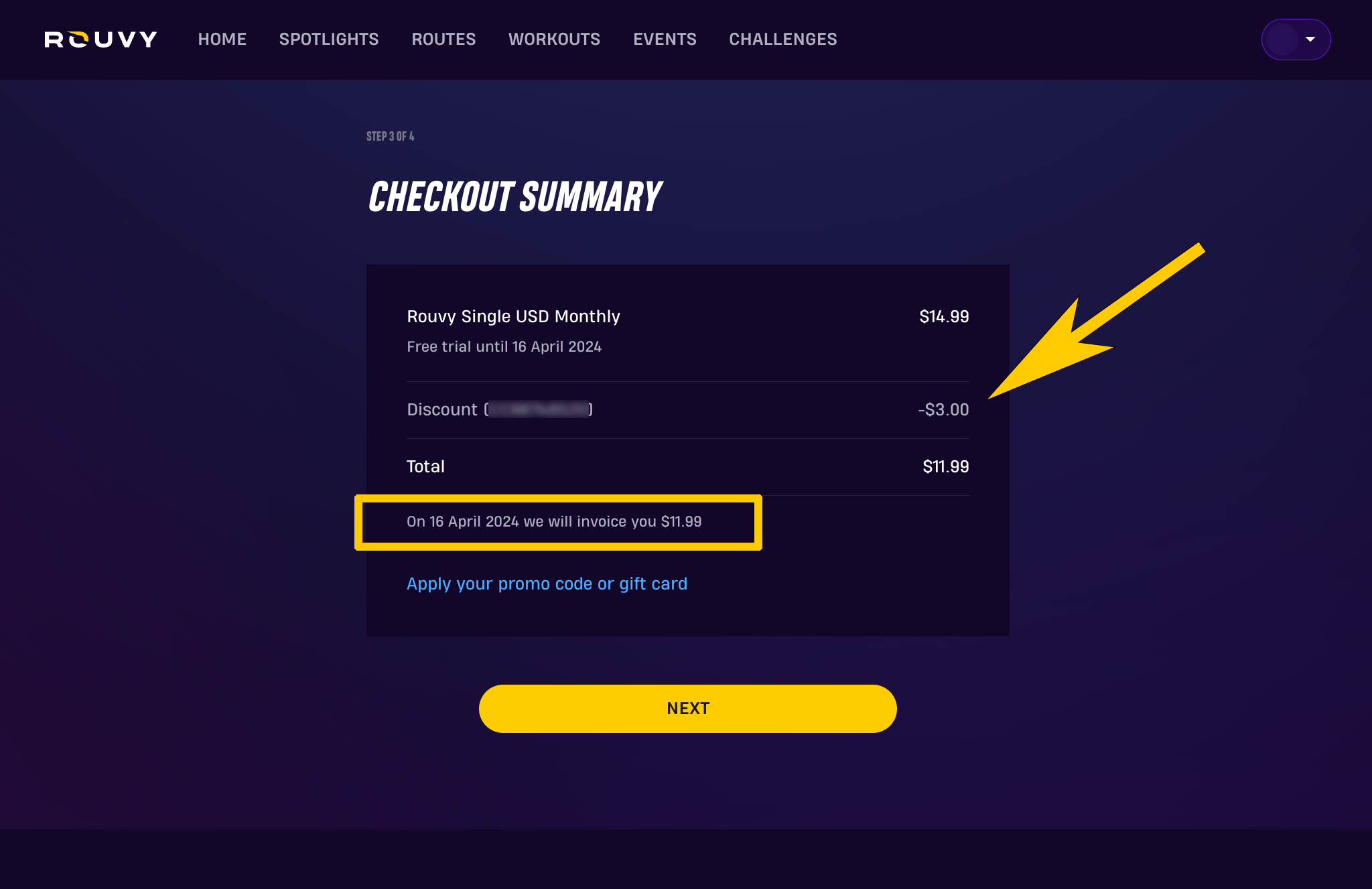This screenshot has height=889, width=1372.
Task: Click the ROUVY logo
Action: coord(100,40)
